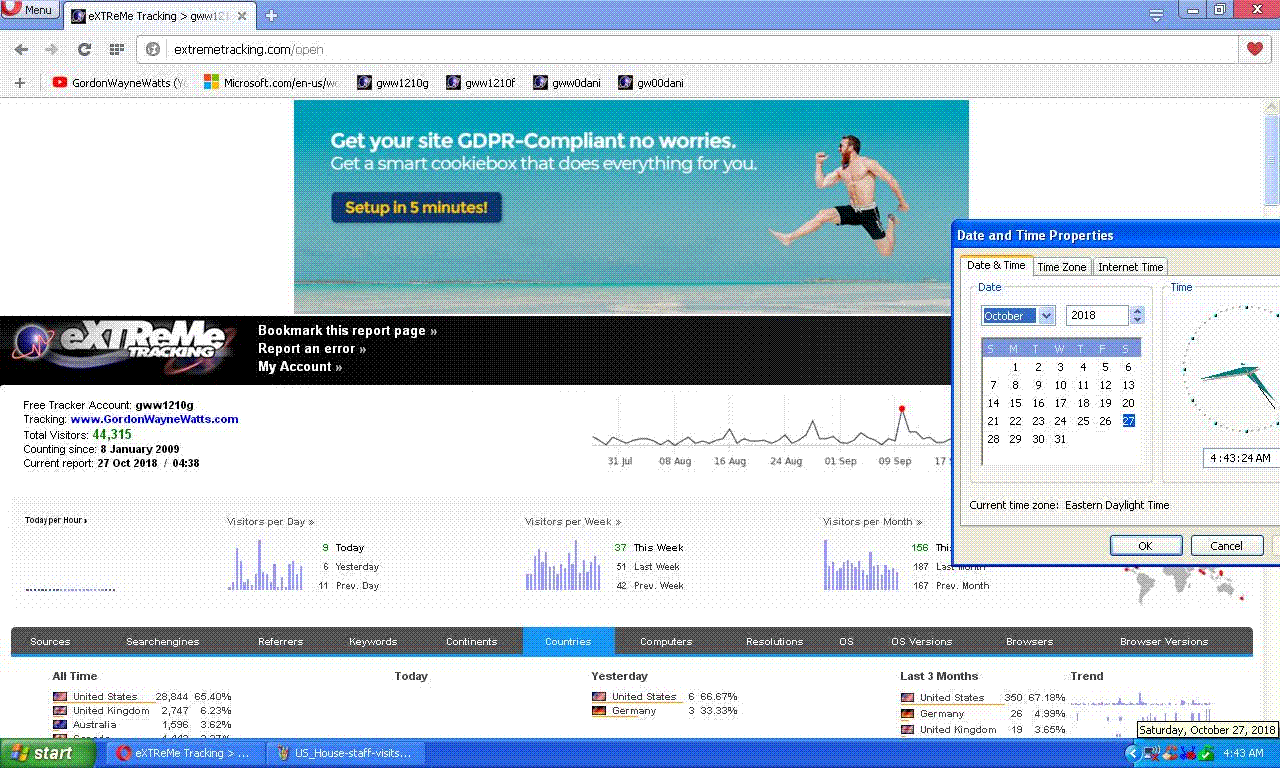Viewport: 1280px width, 768px height.
Task: Click the 2018 year field
Action: [x=1097, y=316]
